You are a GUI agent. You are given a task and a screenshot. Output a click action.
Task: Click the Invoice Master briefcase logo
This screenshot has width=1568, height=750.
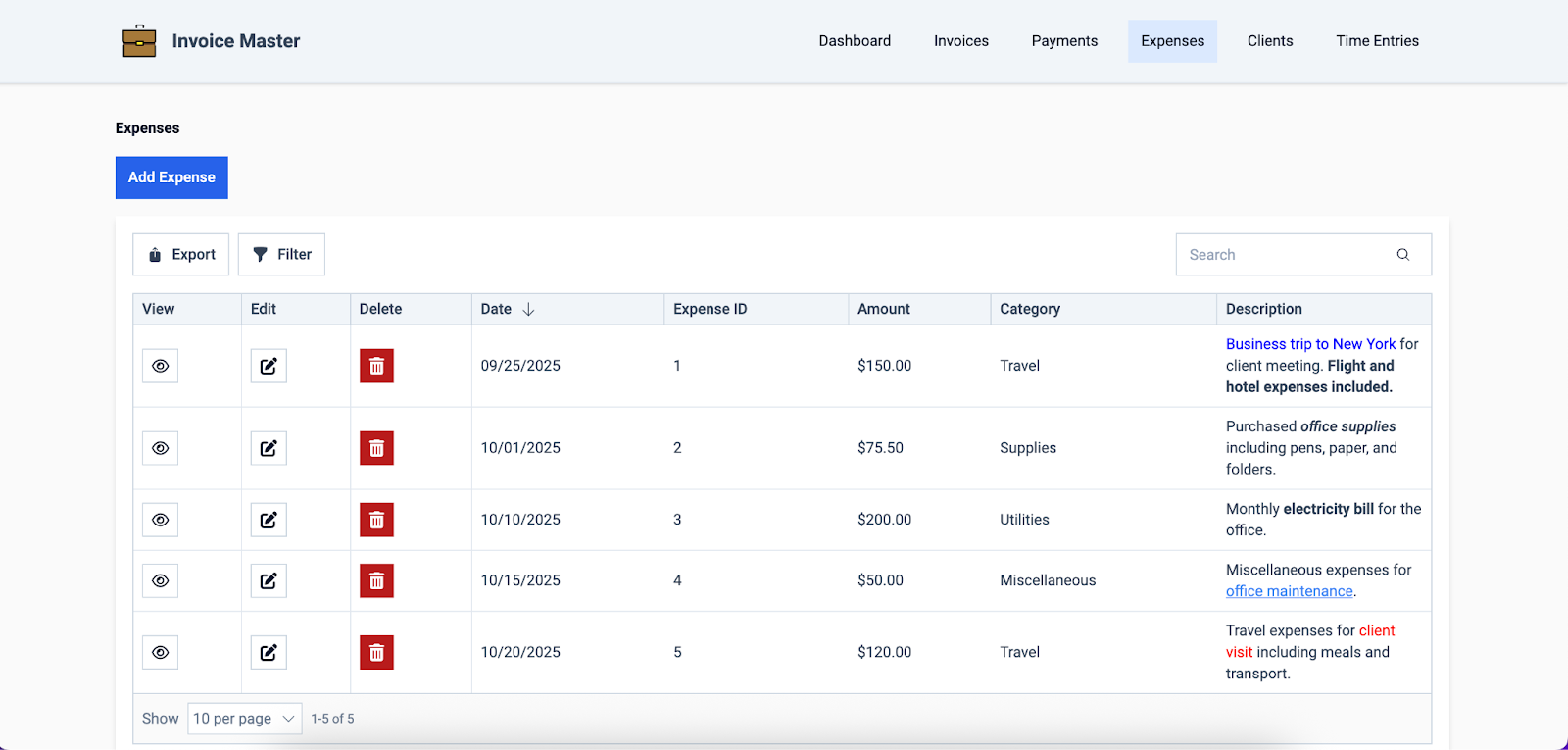[139, 41]
